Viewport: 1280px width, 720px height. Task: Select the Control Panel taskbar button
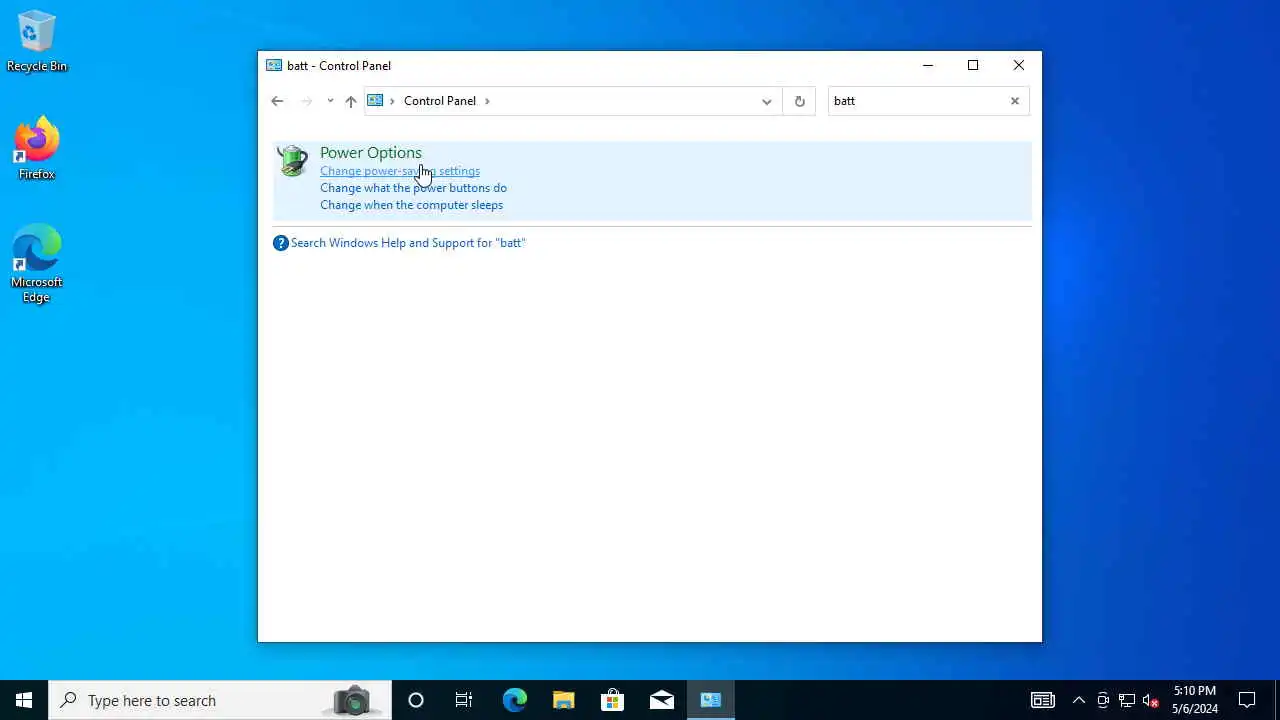coord(711,700)
